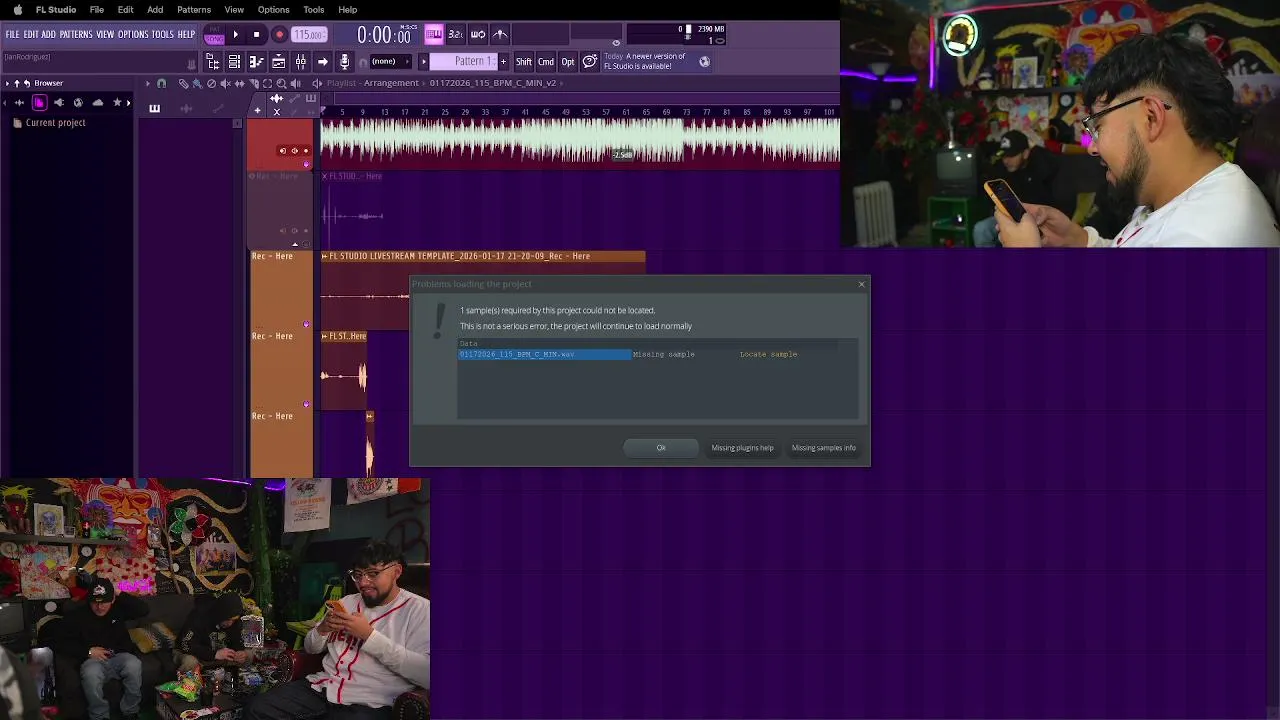Click the Locate sample link
This screenshot has width=1280, height=720.
point(768,354)
